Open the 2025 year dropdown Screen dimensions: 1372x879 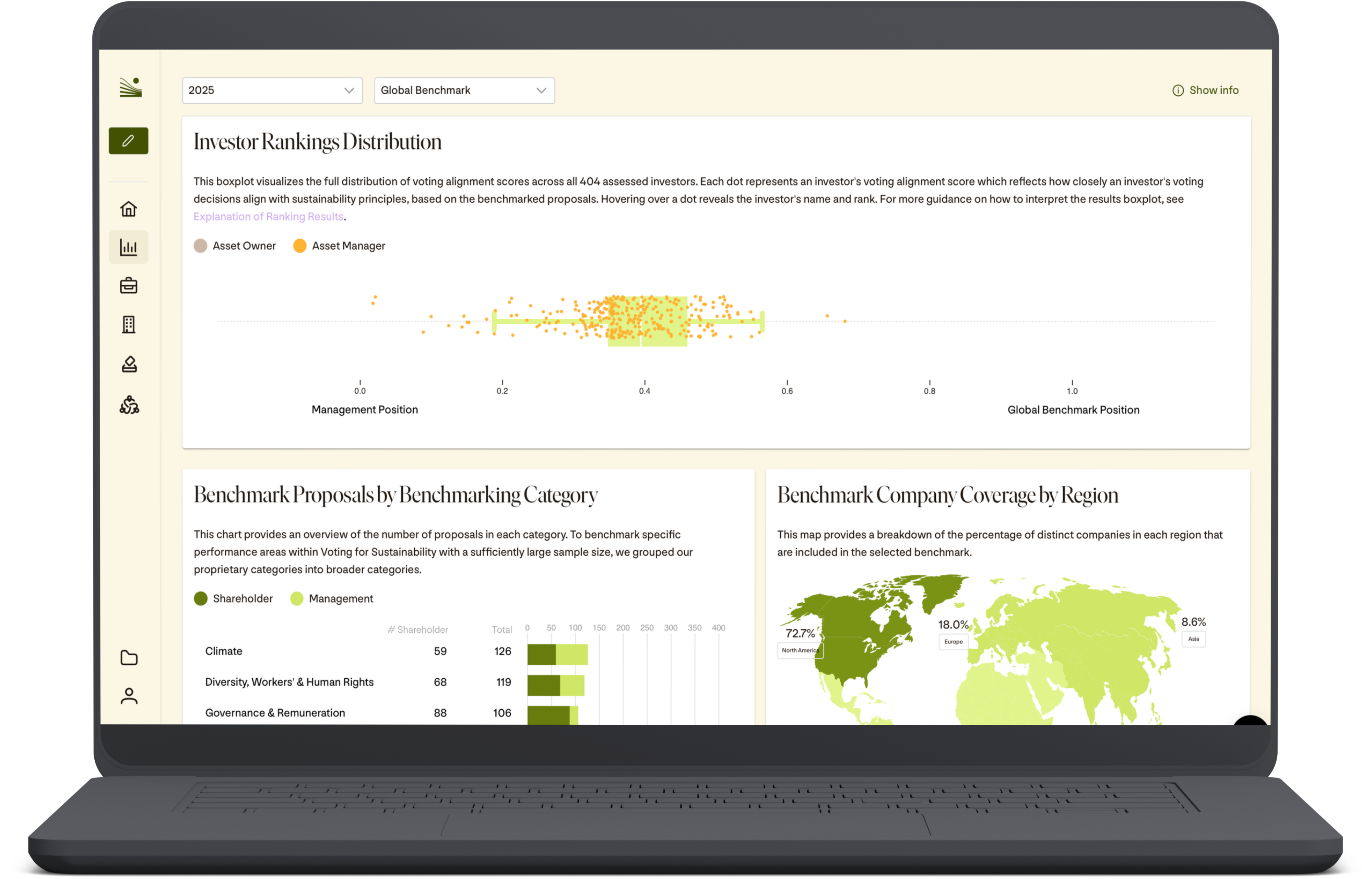[272, 90]
